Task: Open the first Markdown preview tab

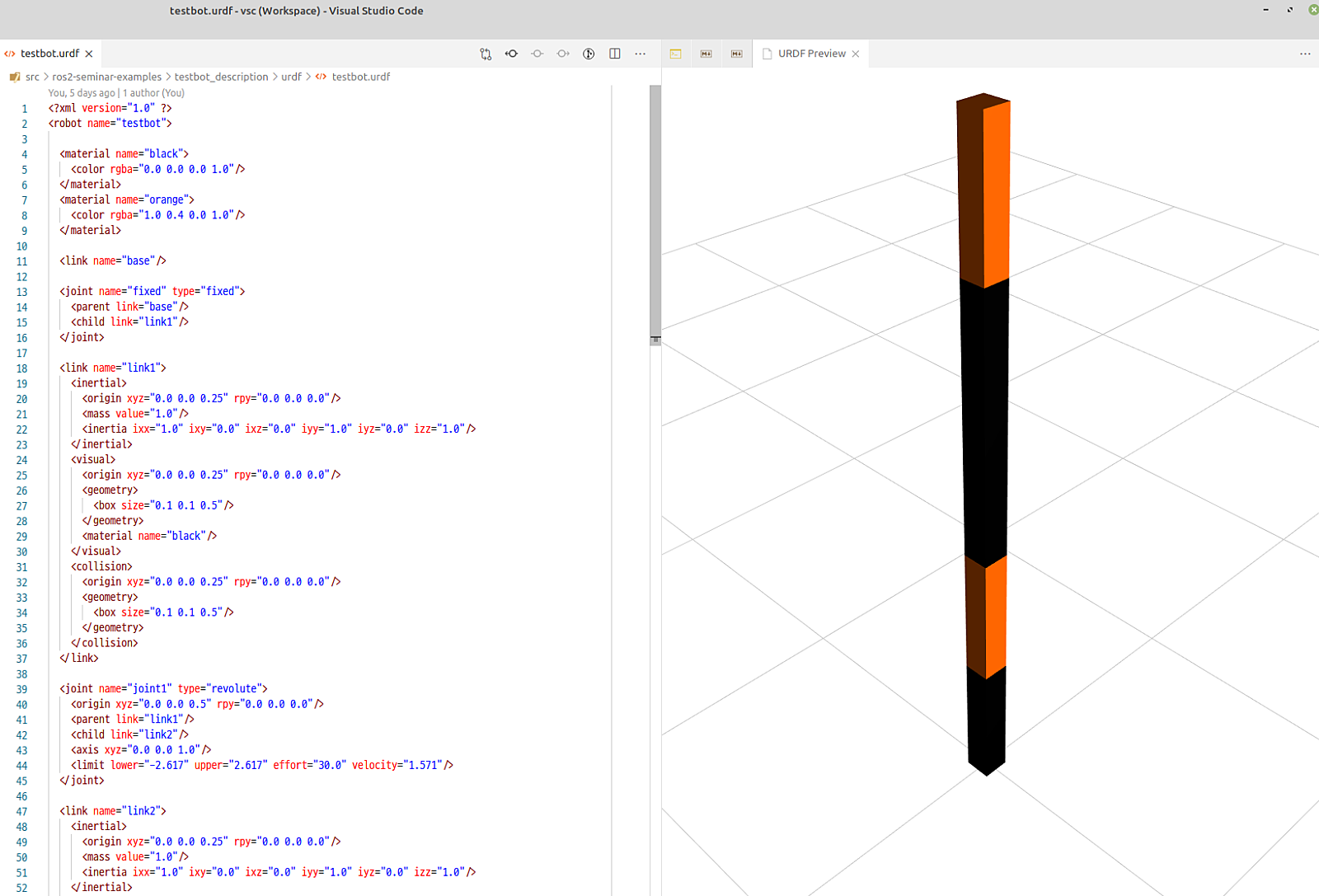Action: (706, 54)
